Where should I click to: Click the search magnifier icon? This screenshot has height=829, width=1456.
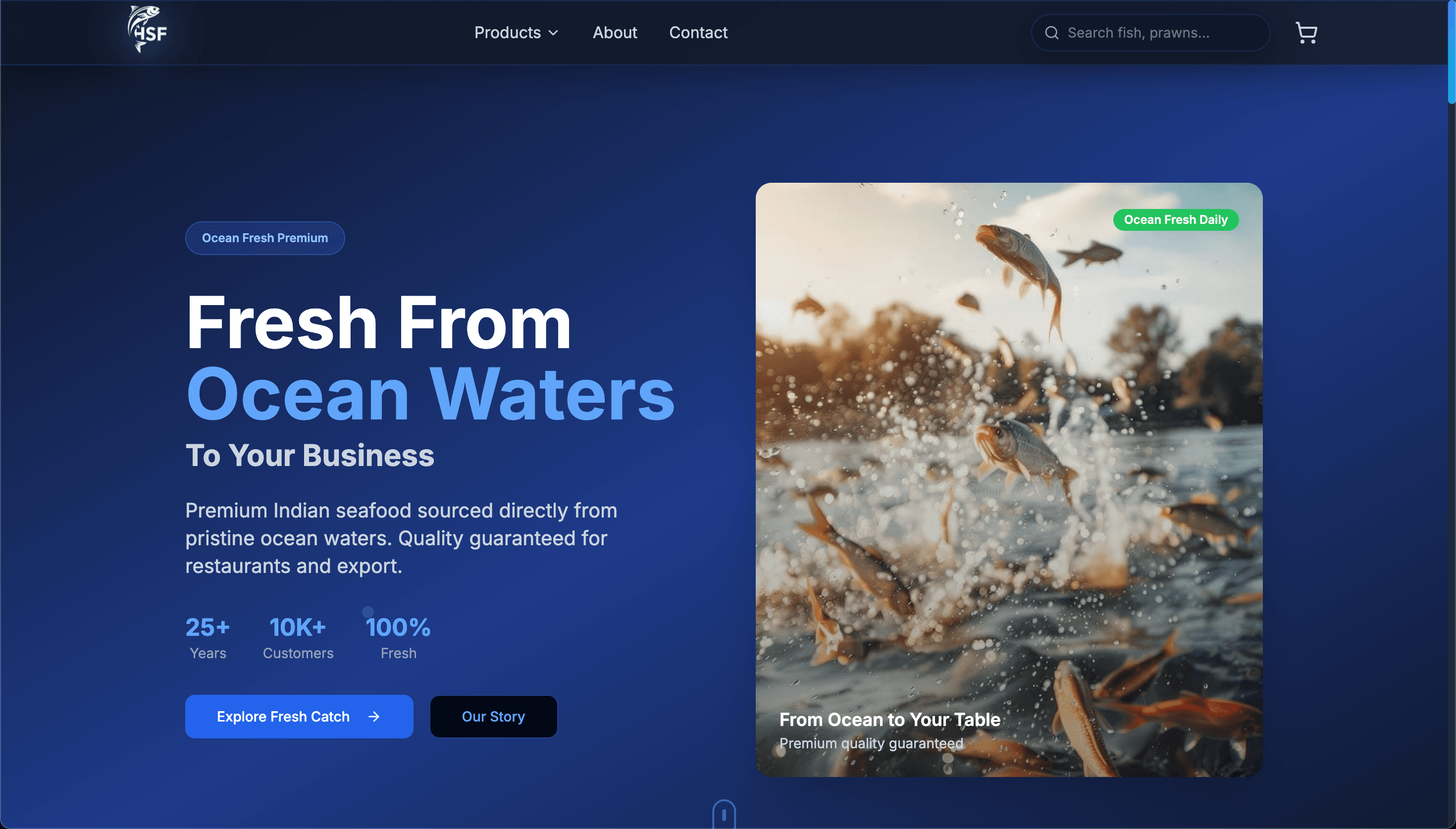[x=1052, y=33]
